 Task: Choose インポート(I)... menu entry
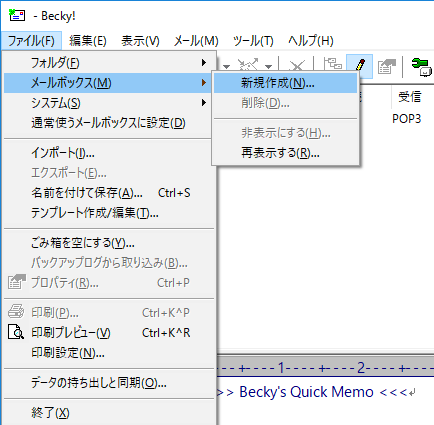click(108, 153)
